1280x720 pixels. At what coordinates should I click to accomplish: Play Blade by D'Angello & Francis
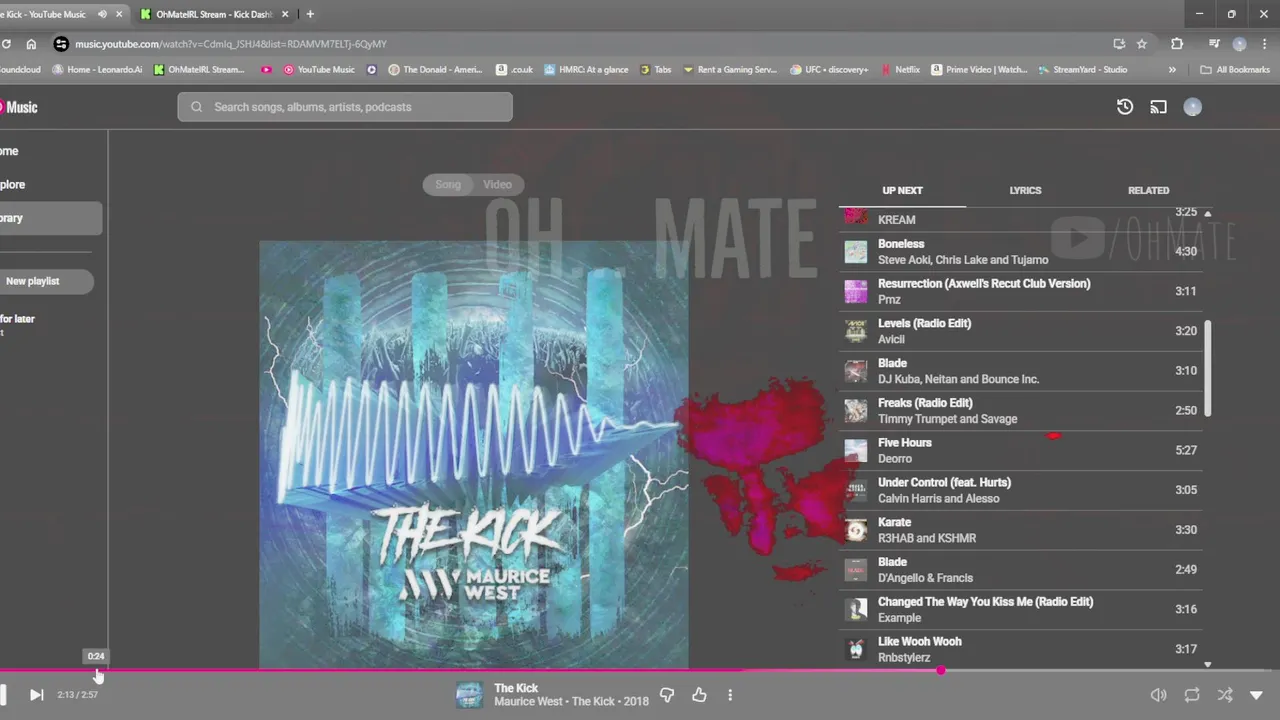coord(1020,570)
